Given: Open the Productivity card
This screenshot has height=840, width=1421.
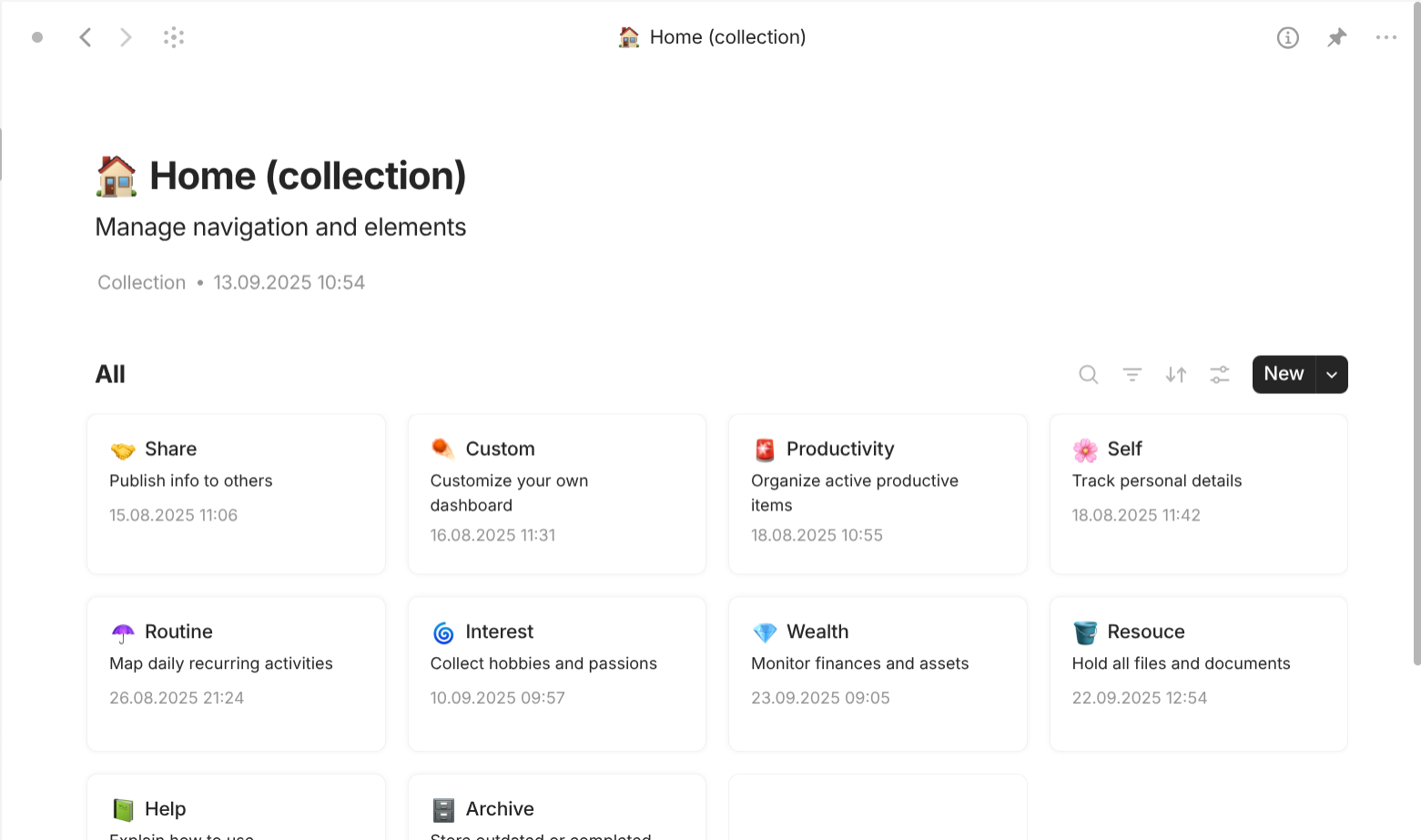Looking at the screenshot, I should coord(878,493).
